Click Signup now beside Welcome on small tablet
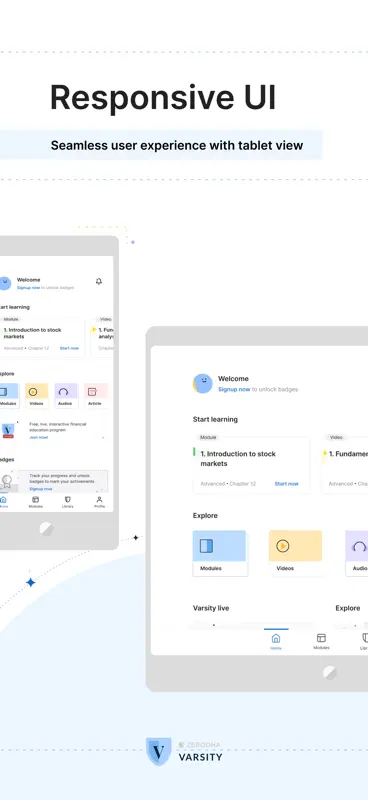This screenshot has width=368, height=800. [29, 288]
